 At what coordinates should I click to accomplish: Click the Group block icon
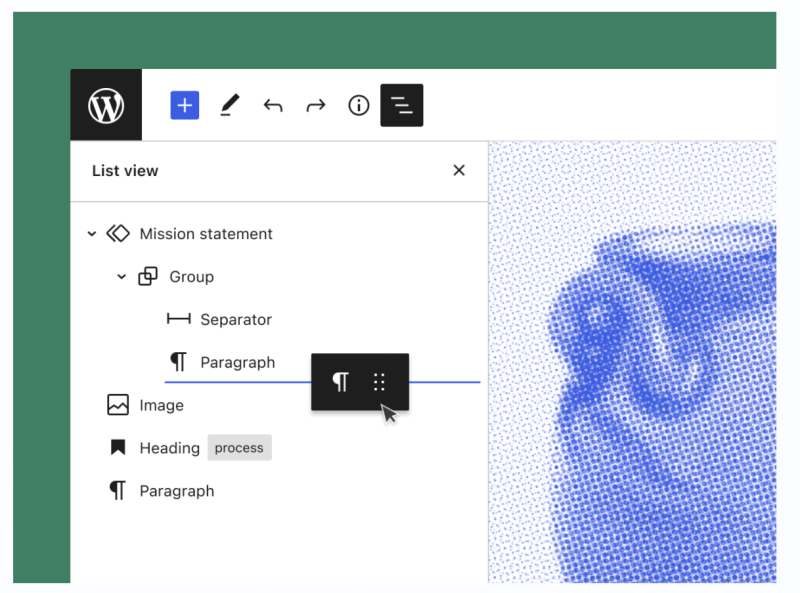149,276
